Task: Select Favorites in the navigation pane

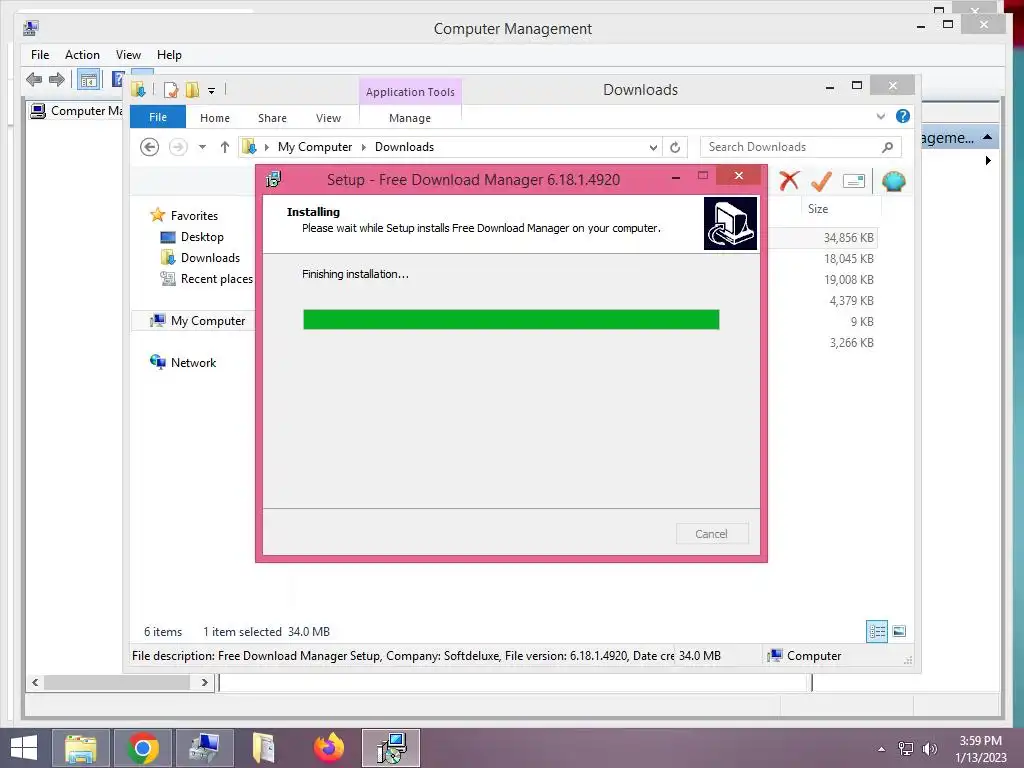Action: tap(194, 216)
